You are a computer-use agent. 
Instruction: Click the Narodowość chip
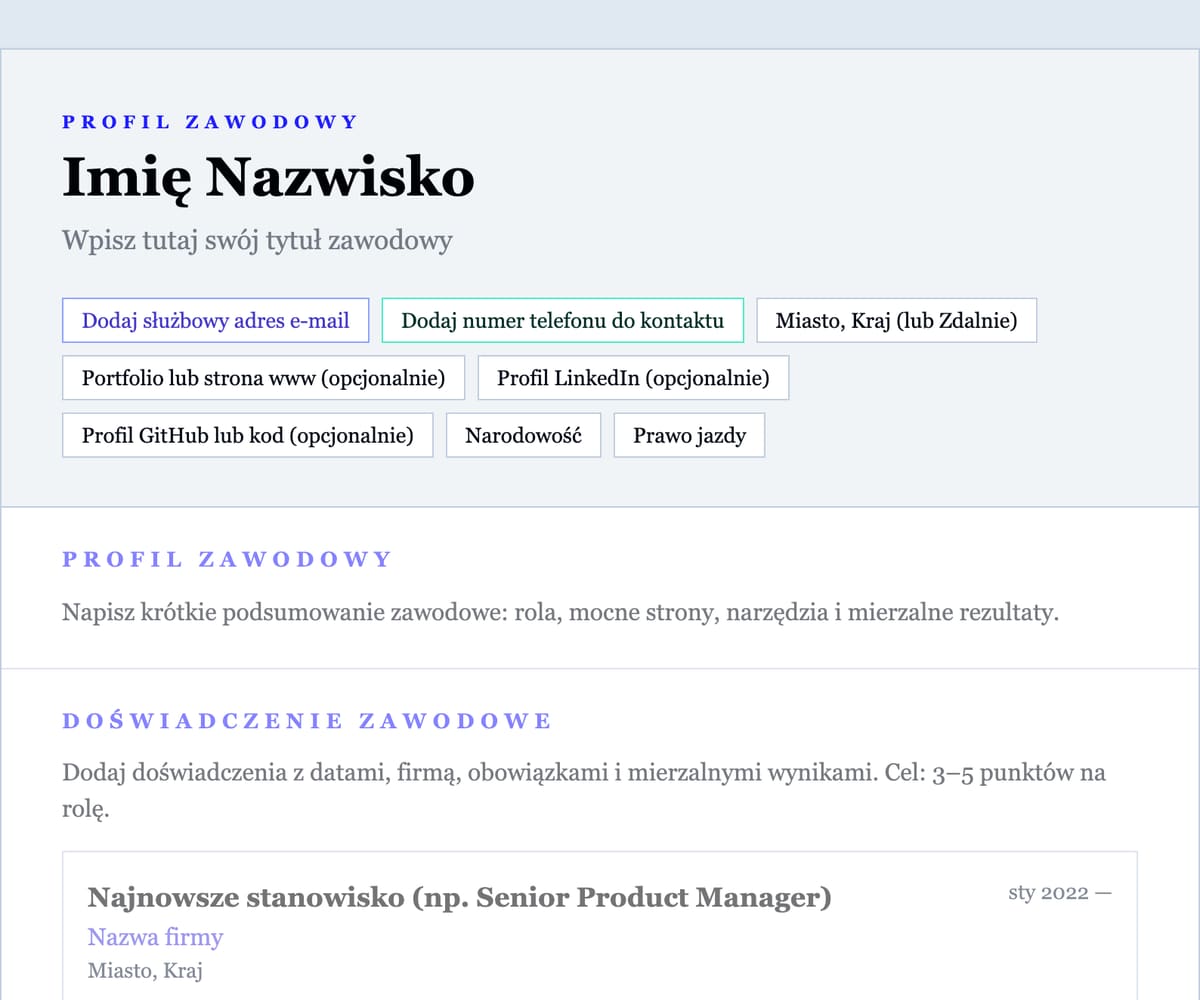point(523,436)
